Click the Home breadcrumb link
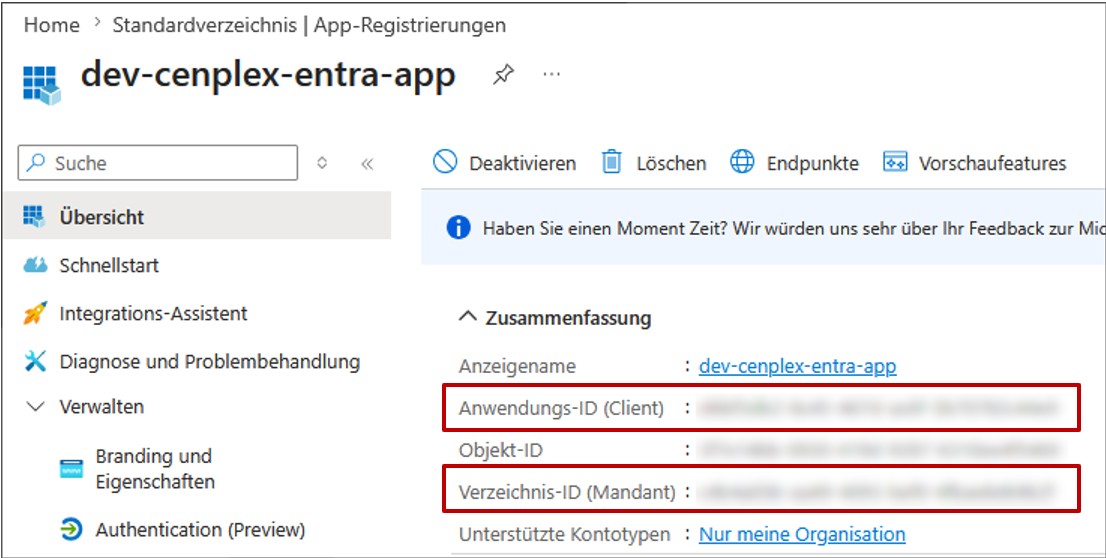This screenshot has height=558, width=1106. click(51, 25)
